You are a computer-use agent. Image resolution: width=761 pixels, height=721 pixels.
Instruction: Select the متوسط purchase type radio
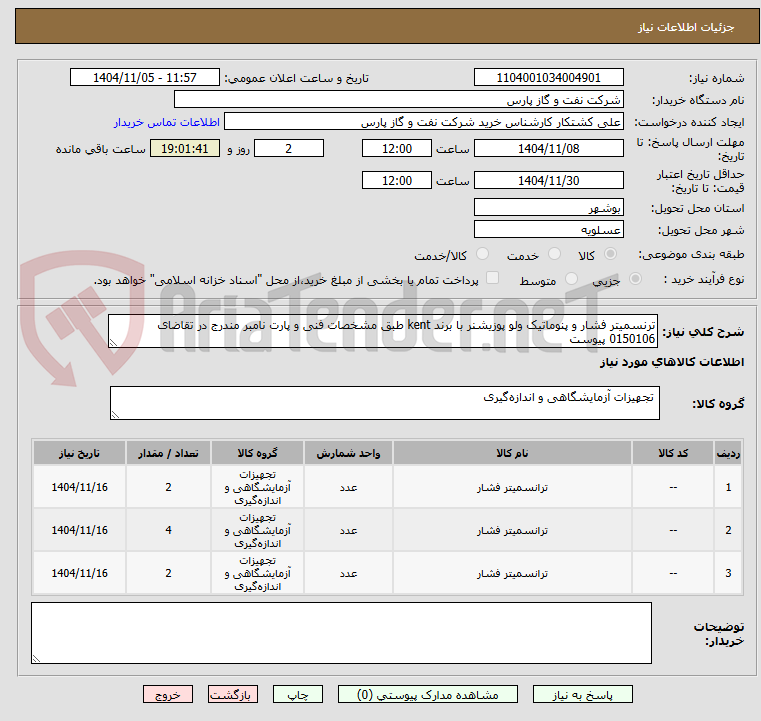click(571, 279)
